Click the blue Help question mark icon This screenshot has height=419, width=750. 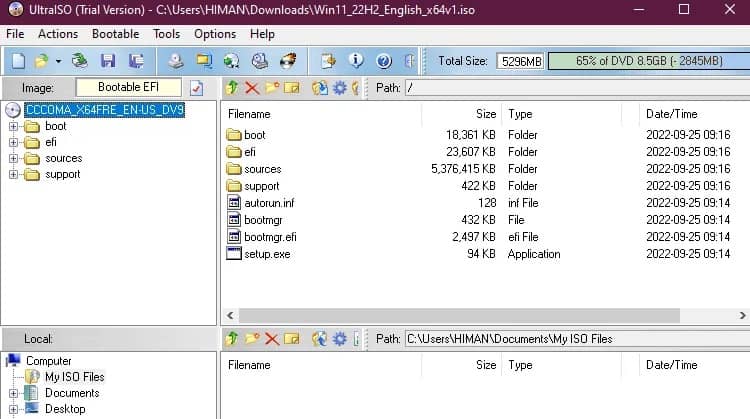(384, 61)
